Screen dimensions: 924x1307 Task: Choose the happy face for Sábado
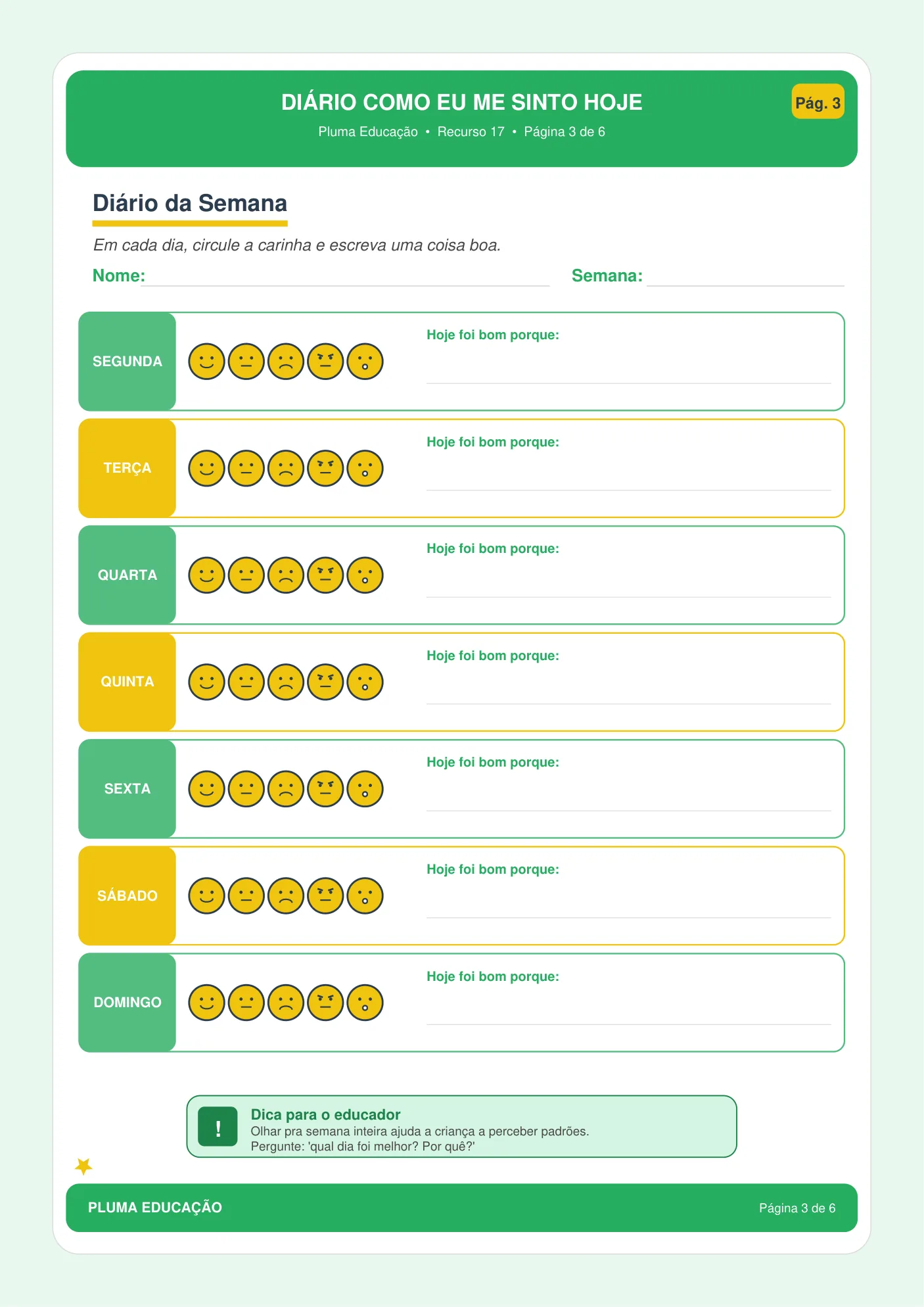(x=207, y=895)
